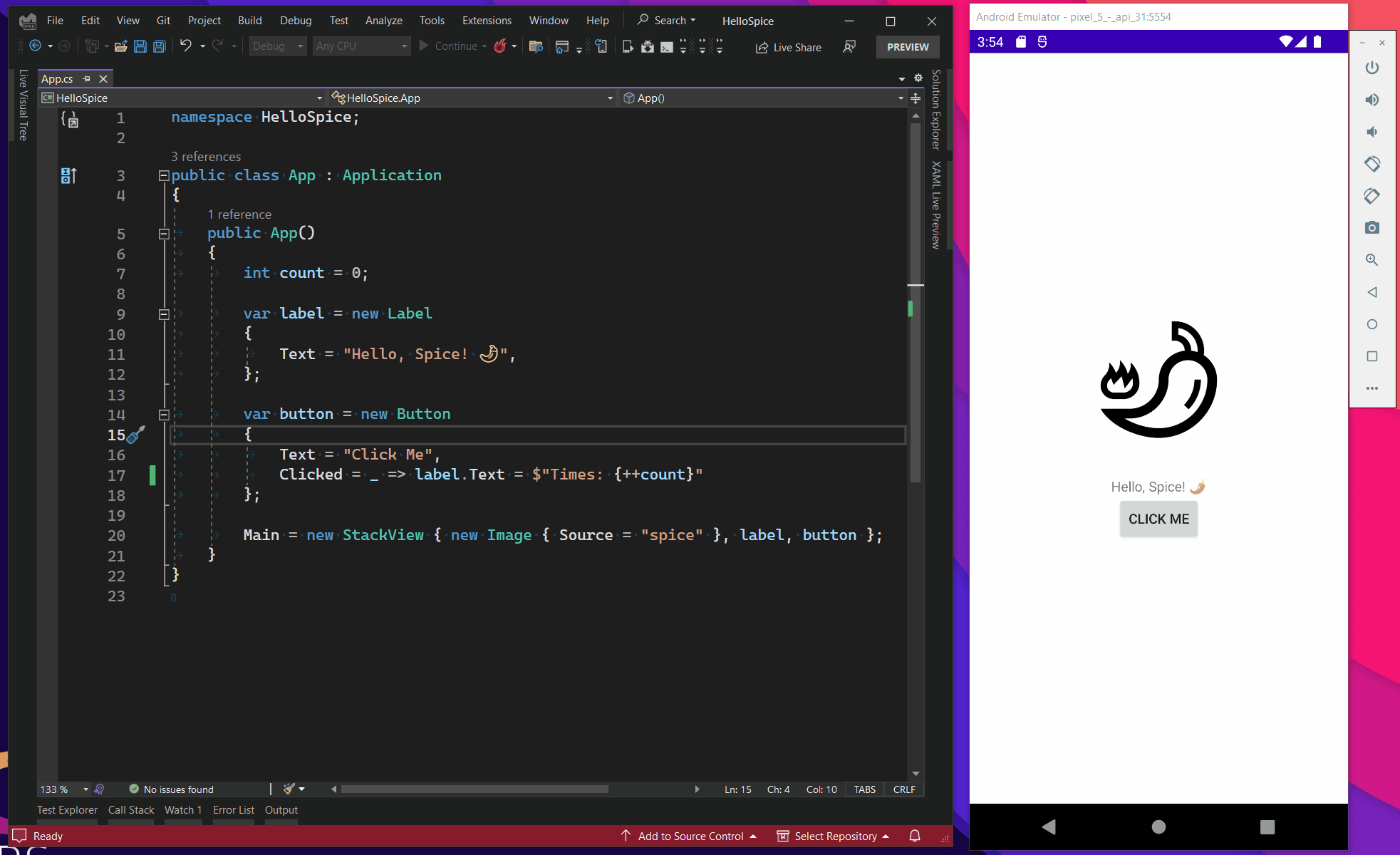Open the HelloSpice.App type dropdown

[470, 98]
